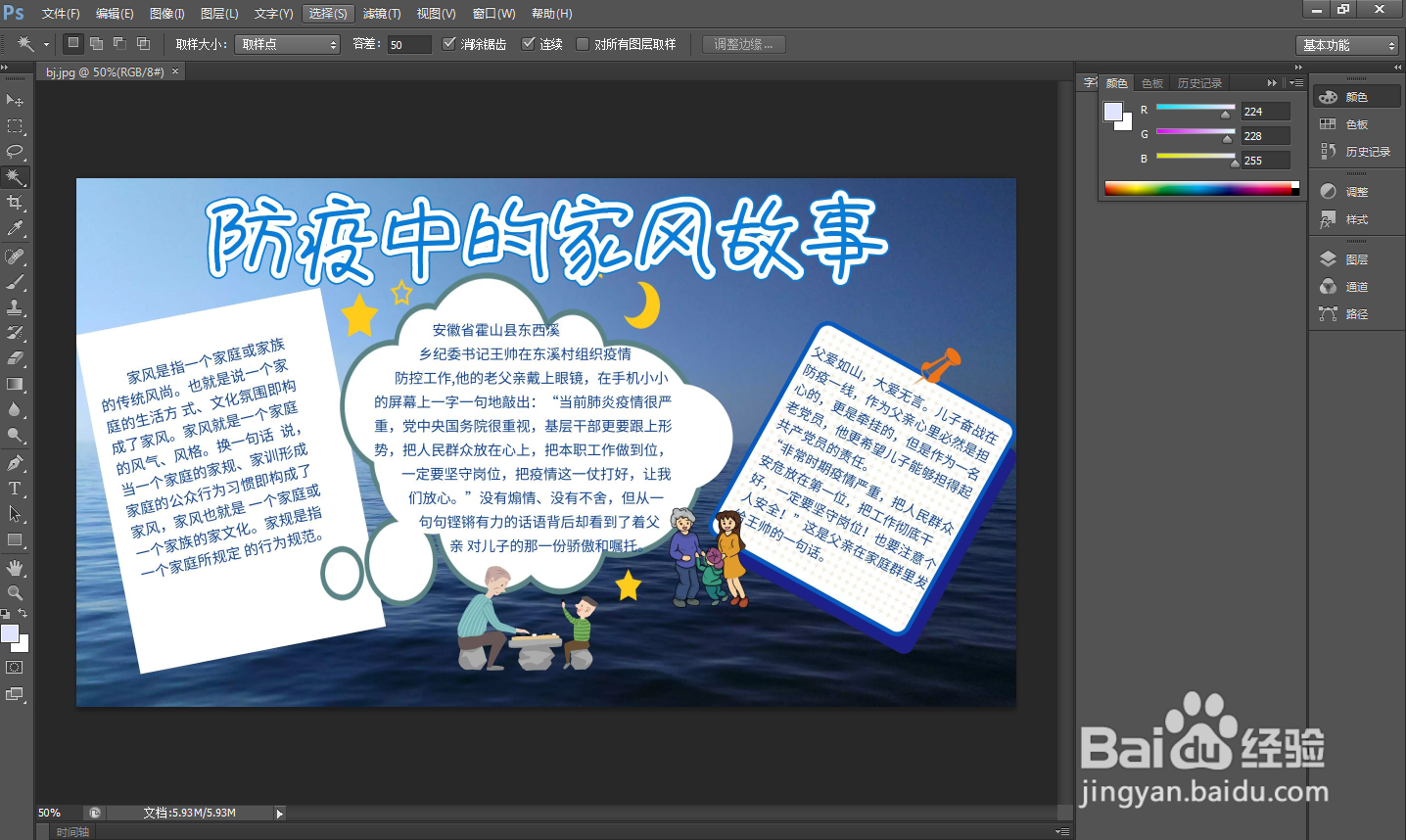
Task: Disable the 连续 contiguous option
Action: tap(529, 43)
